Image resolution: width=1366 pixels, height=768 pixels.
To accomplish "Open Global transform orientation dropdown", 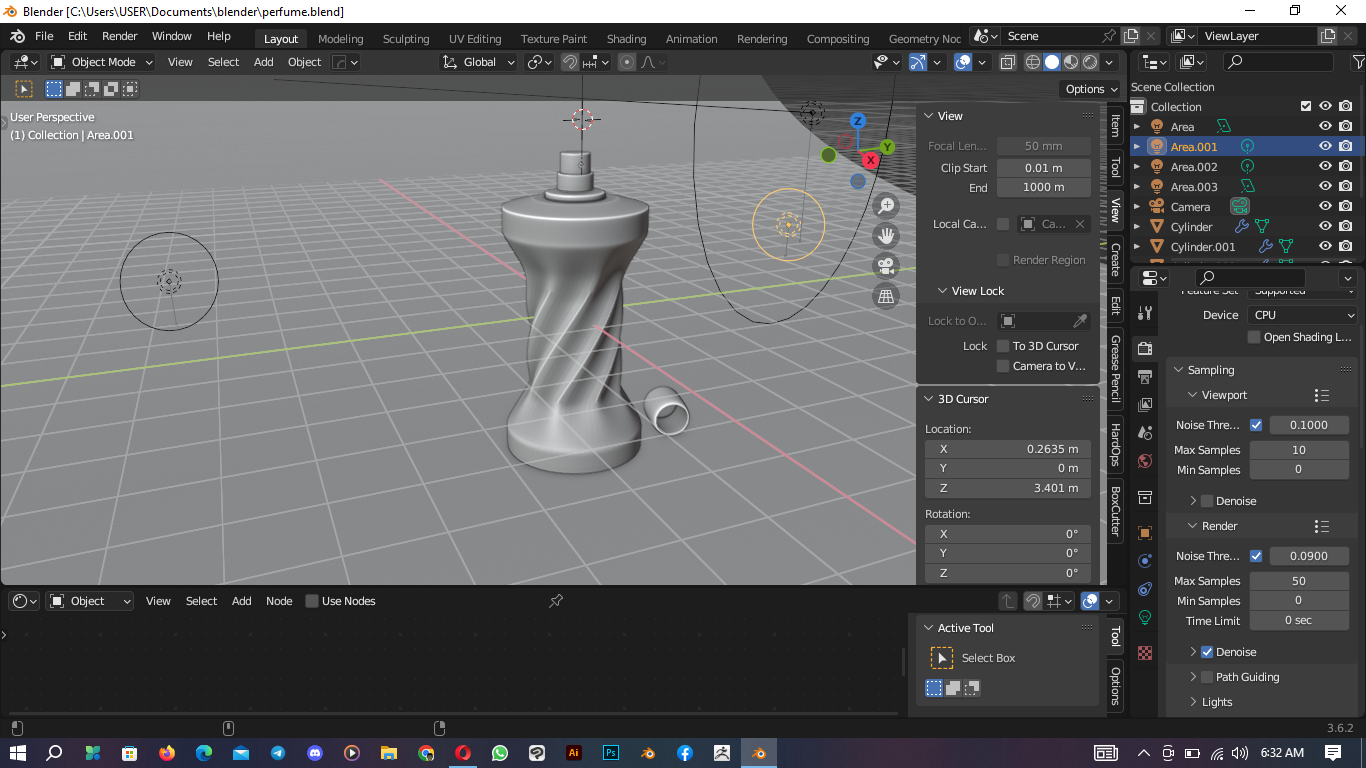I will 479,62.
